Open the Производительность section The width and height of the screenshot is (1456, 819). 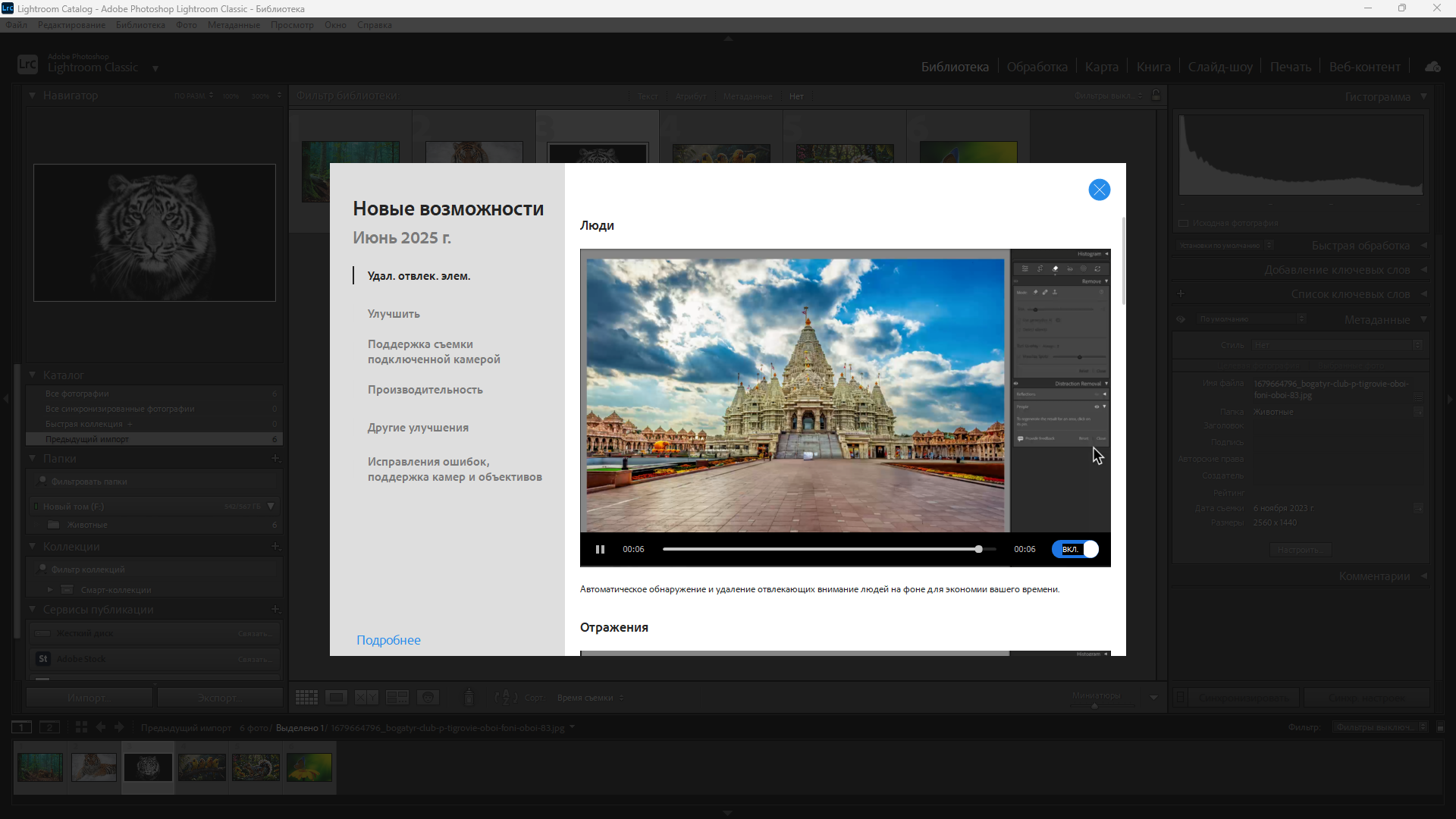click(425, 390)
